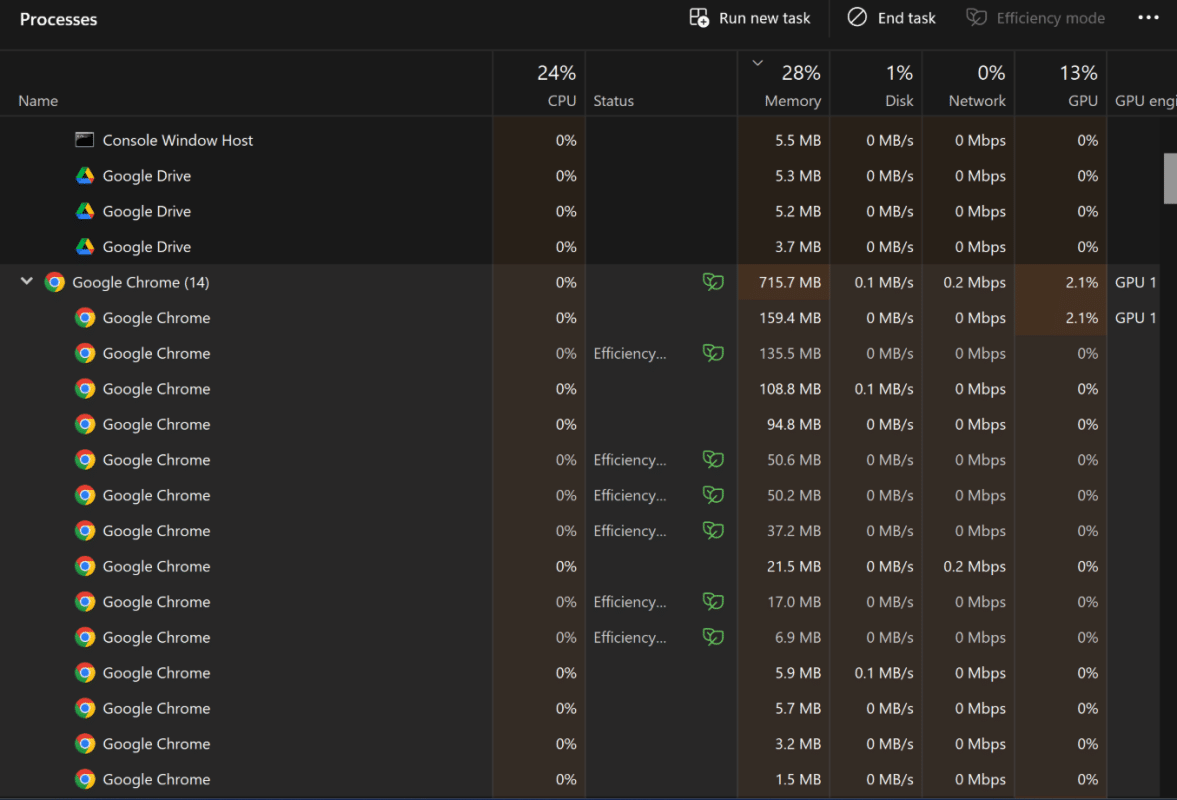Click the efficiency leaf icon in the 17.0 MB row

tap(713, 601)
